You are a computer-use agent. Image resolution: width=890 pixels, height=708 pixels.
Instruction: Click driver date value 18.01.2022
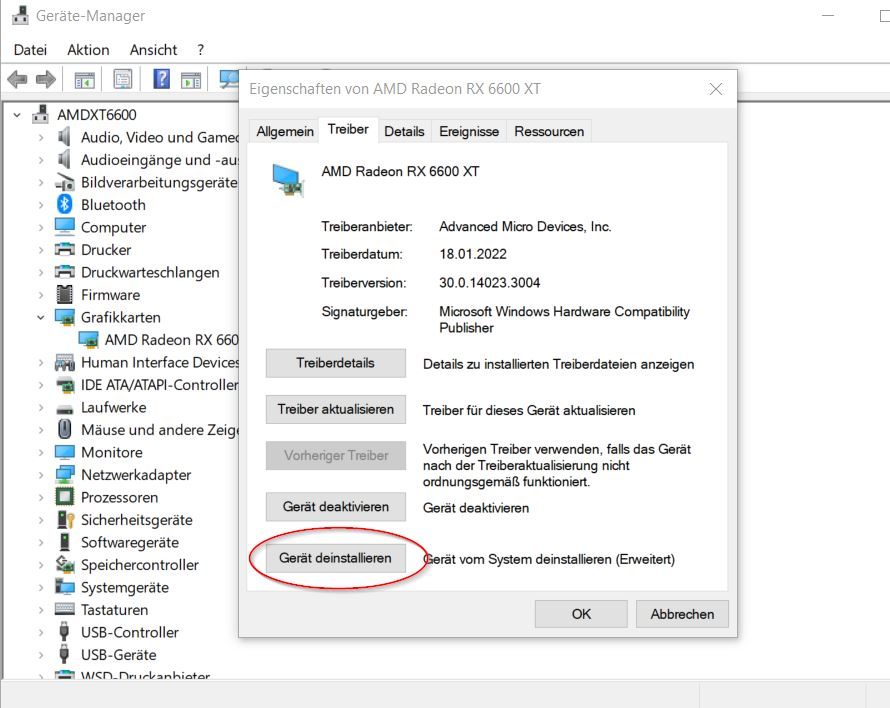[472, 254]
